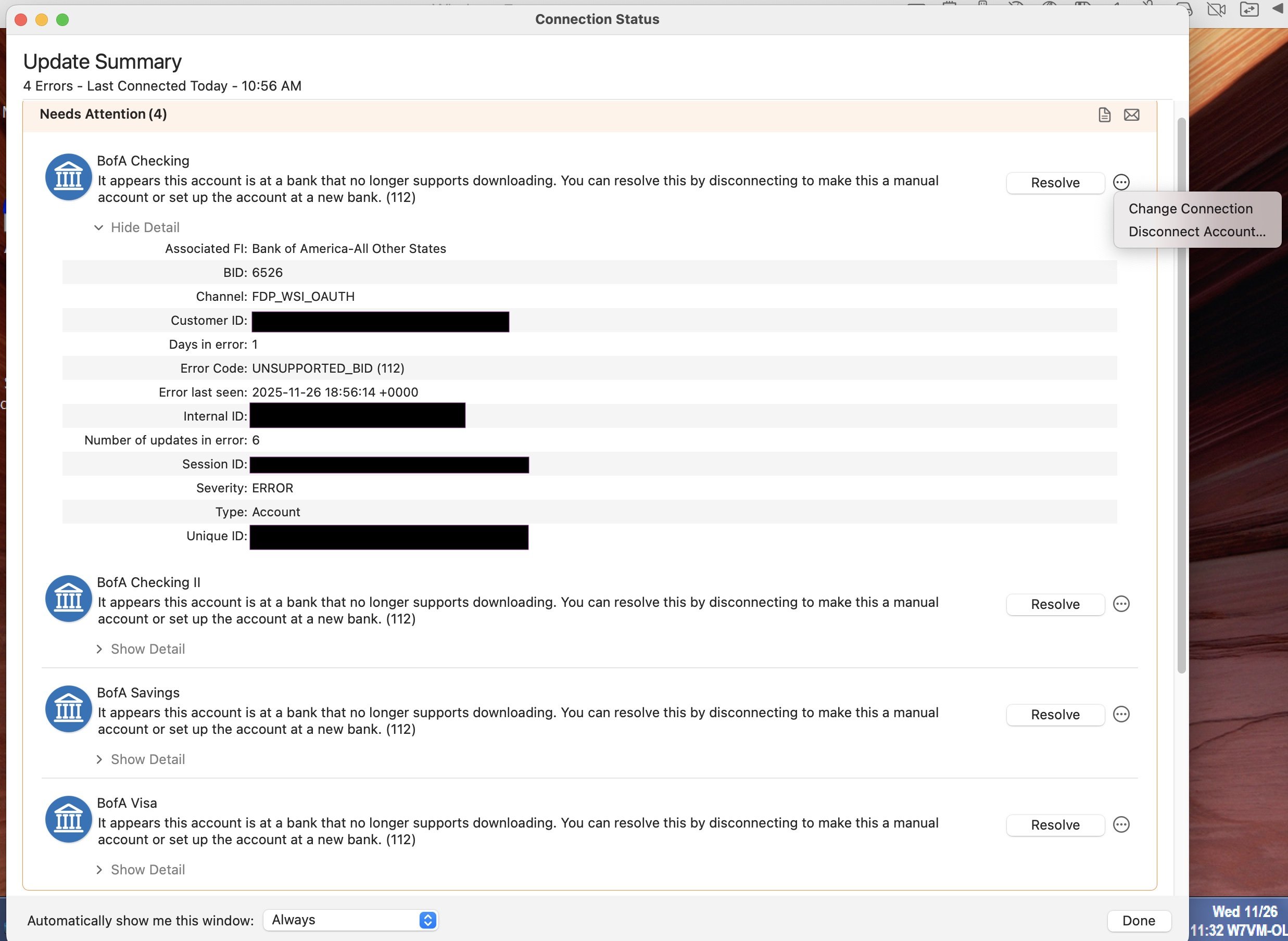Image resolution: width=1288 pixels, height=941 pixels.
Task: Open the Automatically show window Always dropdown
Action: [350, 920]
